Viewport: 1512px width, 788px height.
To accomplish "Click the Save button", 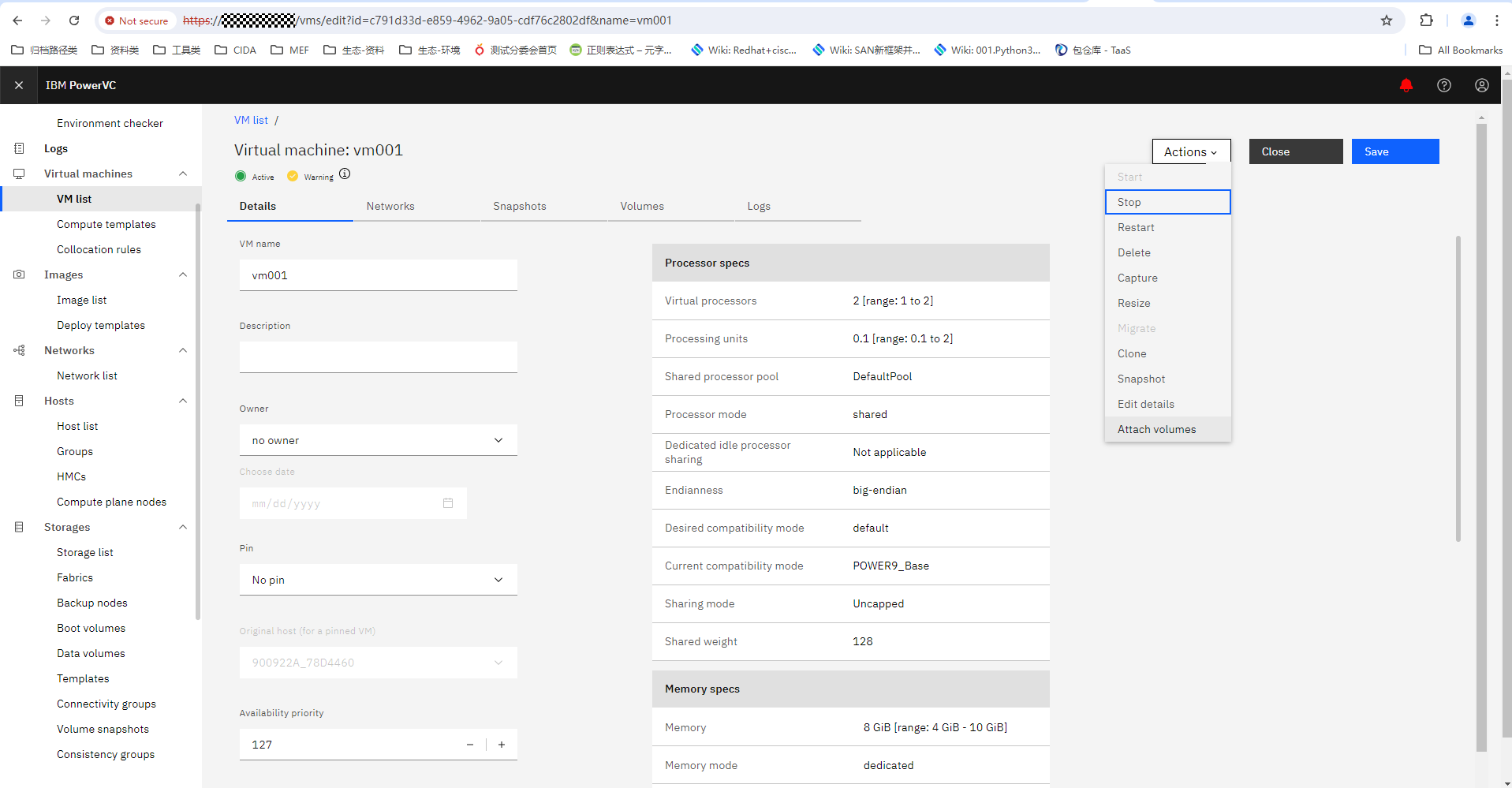I will (x=1395, y=151).
